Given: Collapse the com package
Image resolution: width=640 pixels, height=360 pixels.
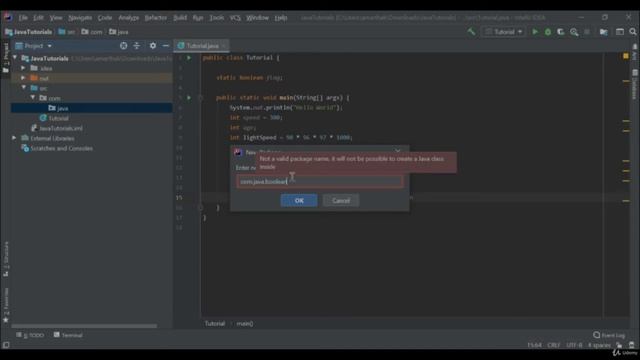Looking at the screenshot, I should [x=33, y=98].
